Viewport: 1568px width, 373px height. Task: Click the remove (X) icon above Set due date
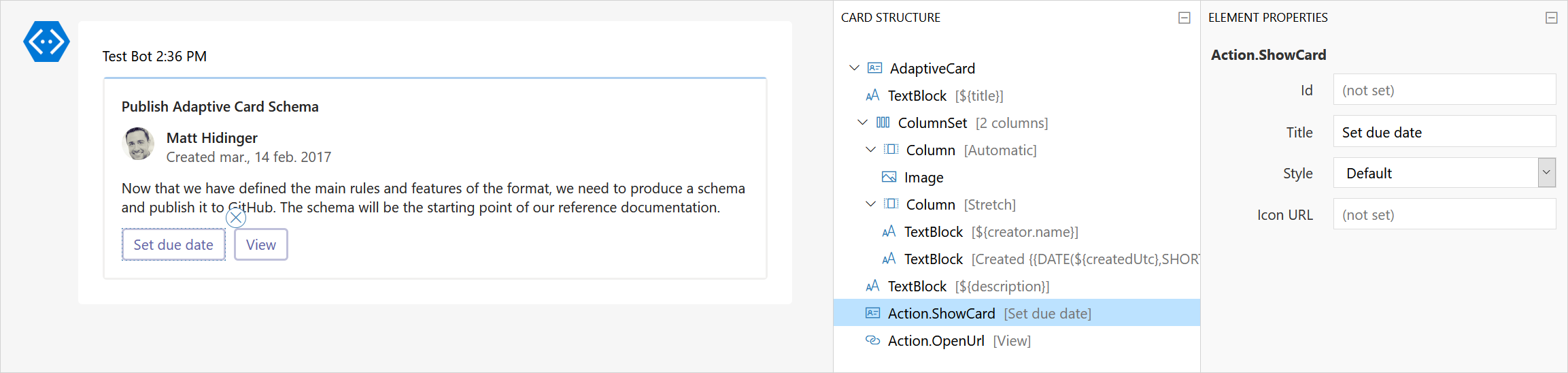point(235,218)
